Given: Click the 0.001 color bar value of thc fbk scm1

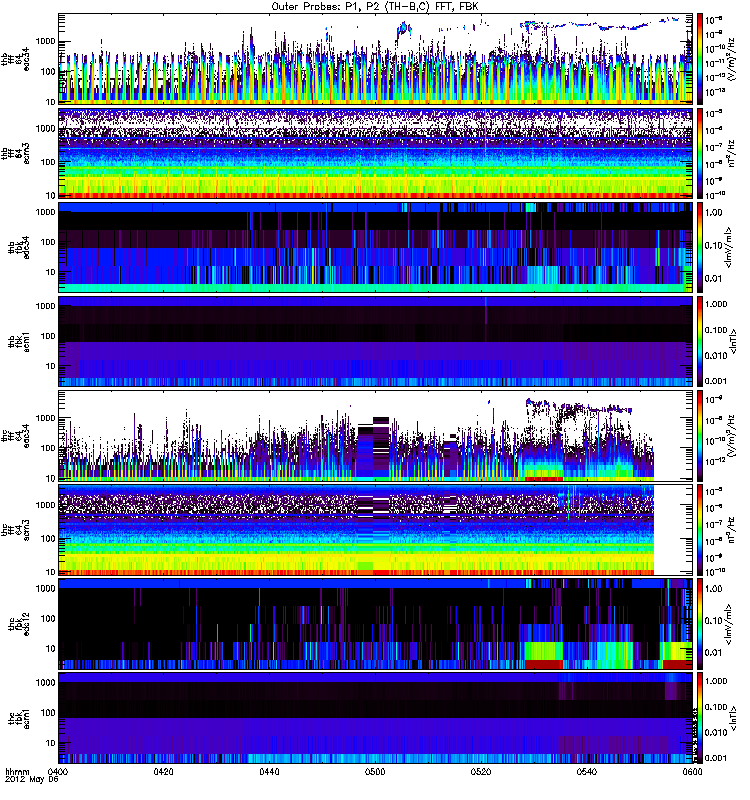Looking at the screenshot, I should (716, 758).
